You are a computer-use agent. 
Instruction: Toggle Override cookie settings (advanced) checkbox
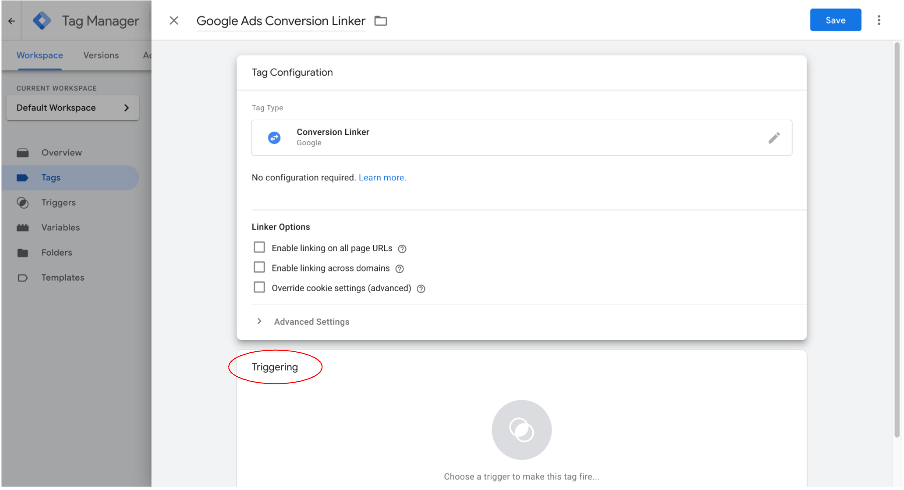click(259, 288)
